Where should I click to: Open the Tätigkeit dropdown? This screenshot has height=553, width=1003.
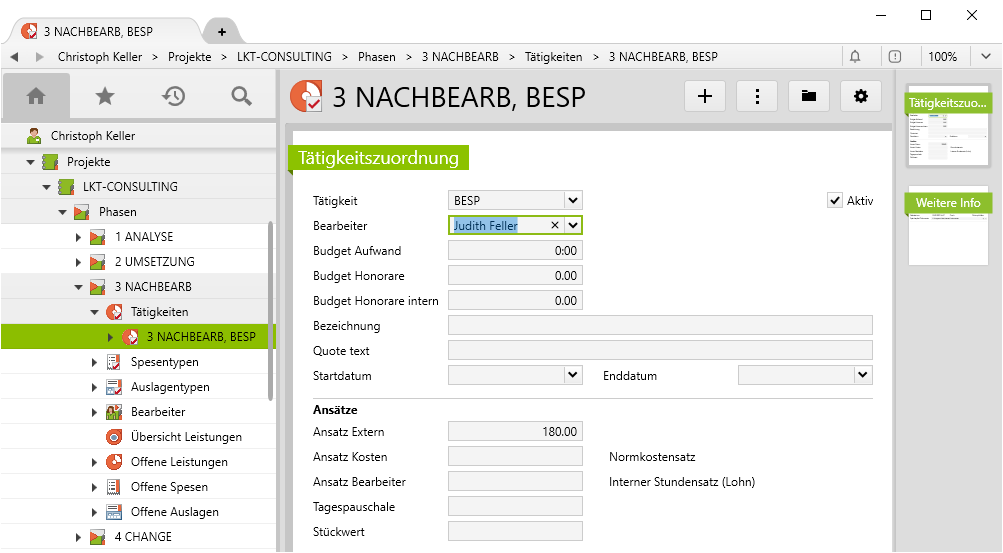pos(572,200)
